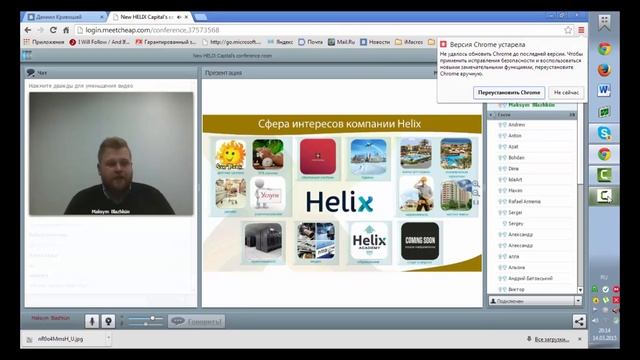This screenshot has width=640, height=360.
Task: Click the share icon in bottom bar
Action: coord(579,321)
